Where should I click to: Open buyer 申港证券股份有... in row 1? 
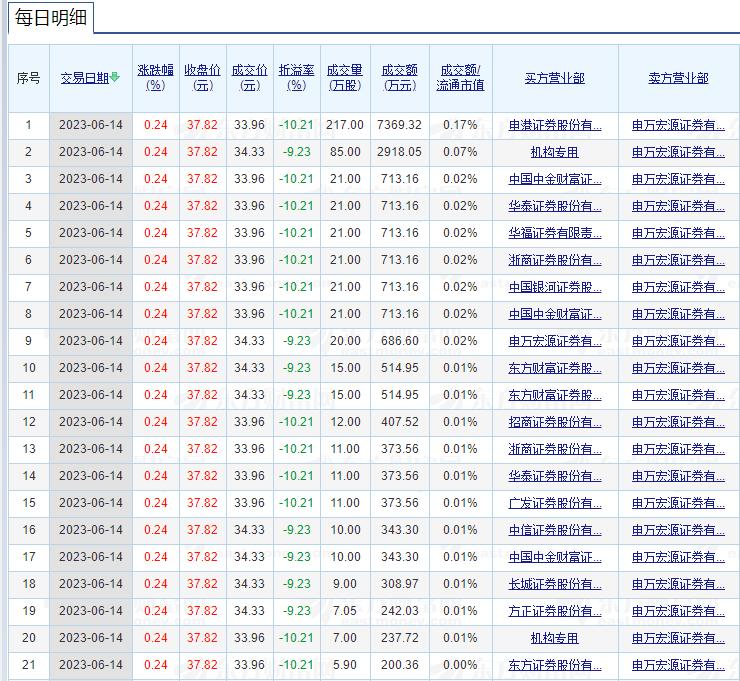point(554,125)
